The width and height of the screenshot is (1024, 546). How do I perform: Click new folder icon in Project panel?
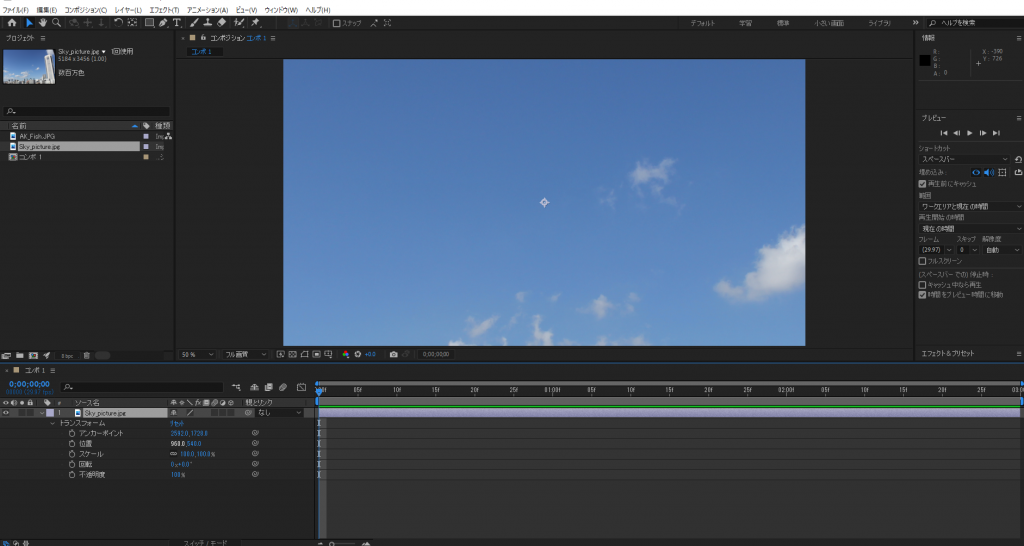click(x=20, y=356)
